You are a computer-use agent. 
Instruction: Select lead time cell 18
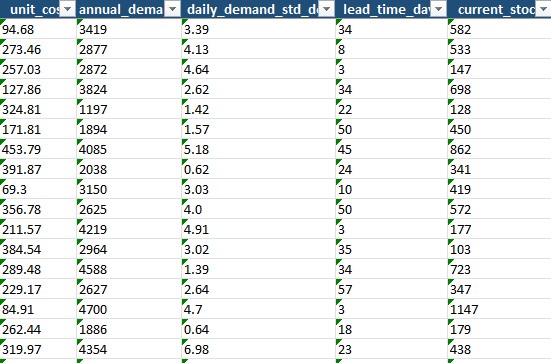[x=391, y=329]
